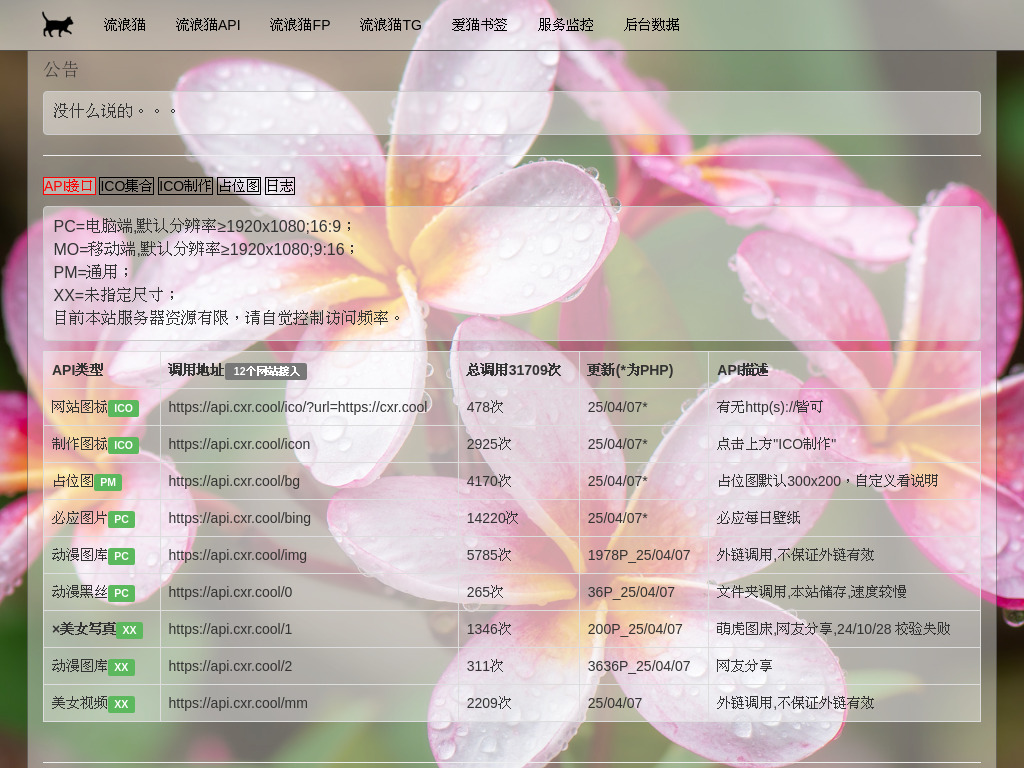Image resolution: width=1024 pixels, height=768 pixels.
Task: Select the API接口 tab
Action: pos(69,186)
